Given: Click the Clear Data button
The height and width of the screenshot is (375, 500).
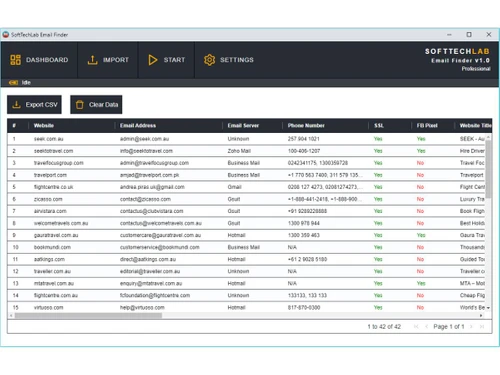Looking at the screenshot, I should tap(96, 105).
